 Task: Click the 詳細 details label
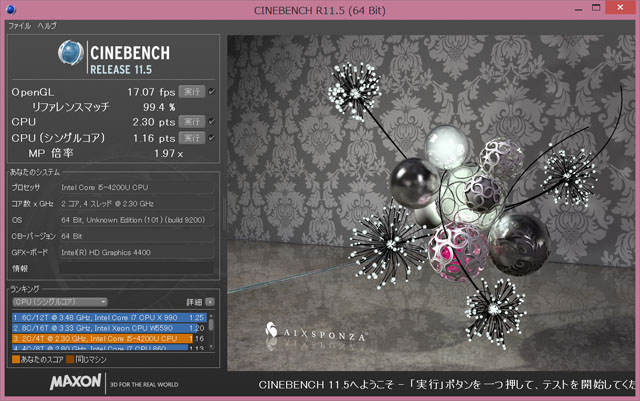tap(194, 302)
